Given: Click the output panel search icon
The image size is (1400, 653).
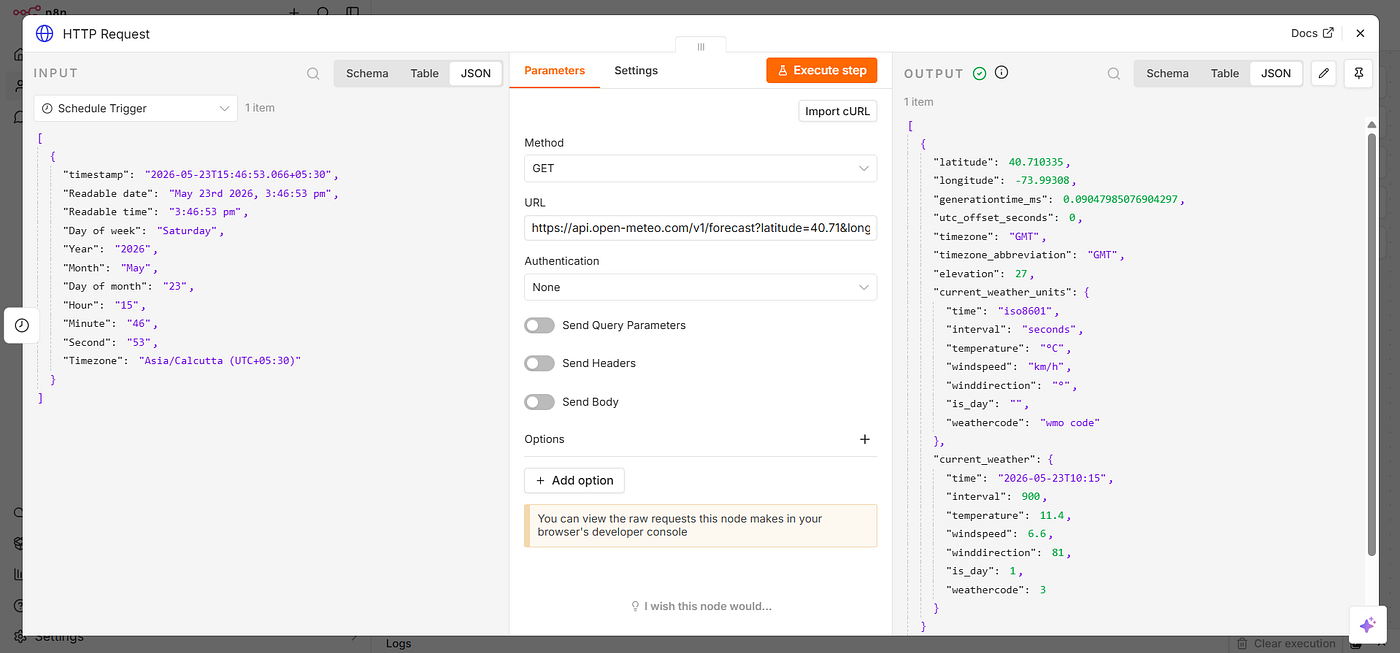Looking at the screenshot, I should click(x=1113, y=73).
